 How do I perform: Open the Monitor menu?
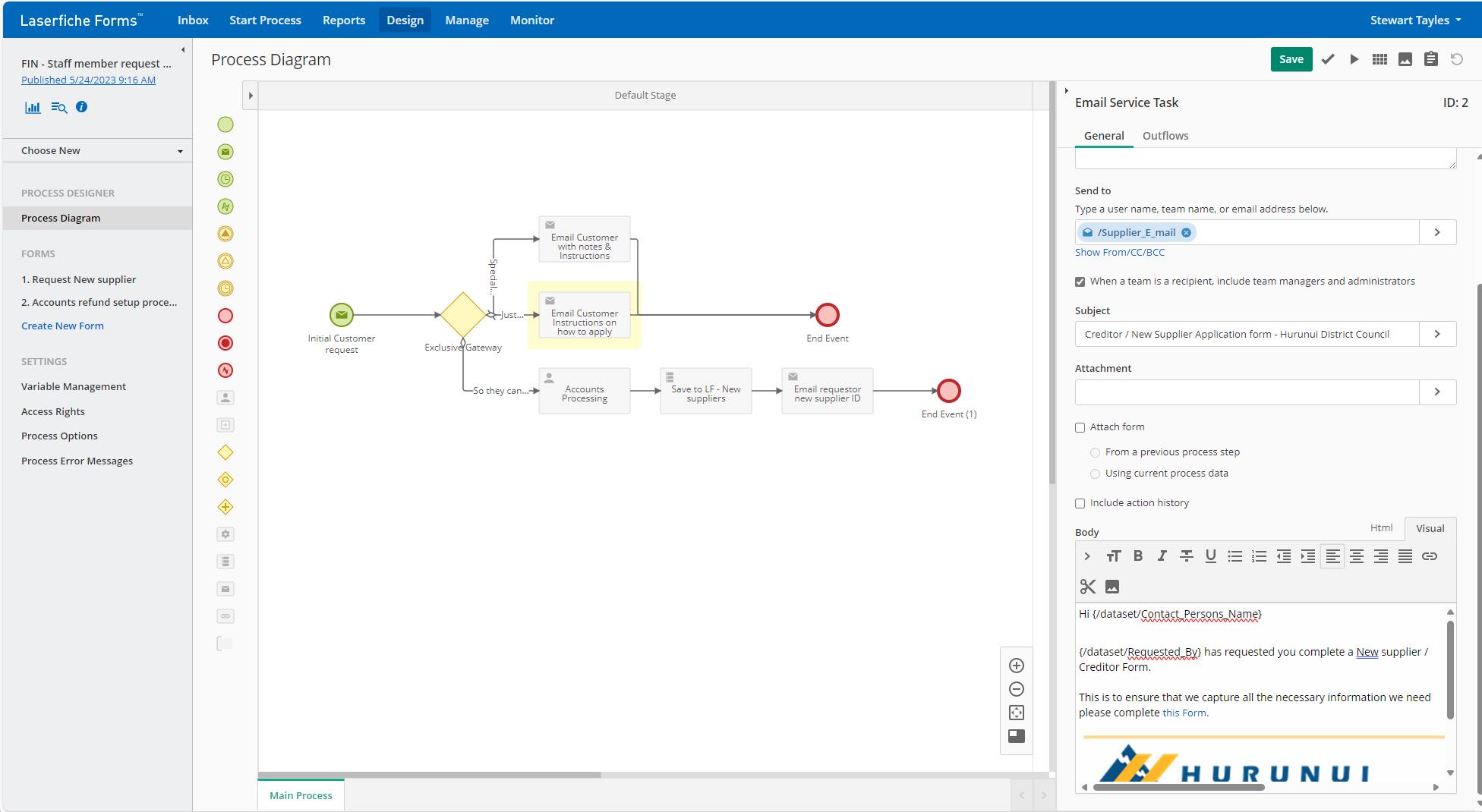click(531, 20)
